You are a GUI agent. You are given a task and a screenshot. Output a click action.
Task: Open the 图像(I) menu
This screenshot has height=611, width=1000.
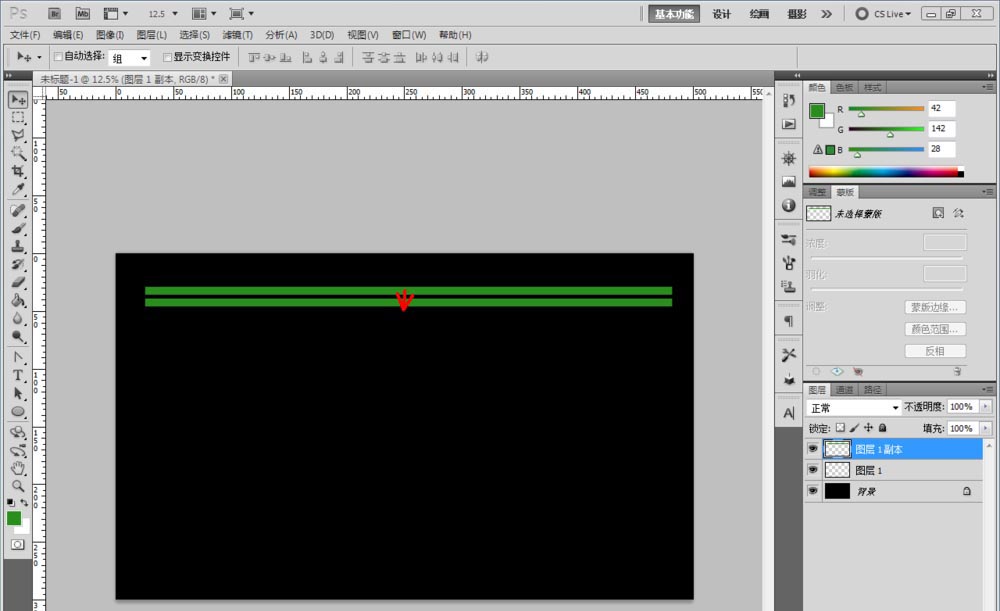(110, 35)
